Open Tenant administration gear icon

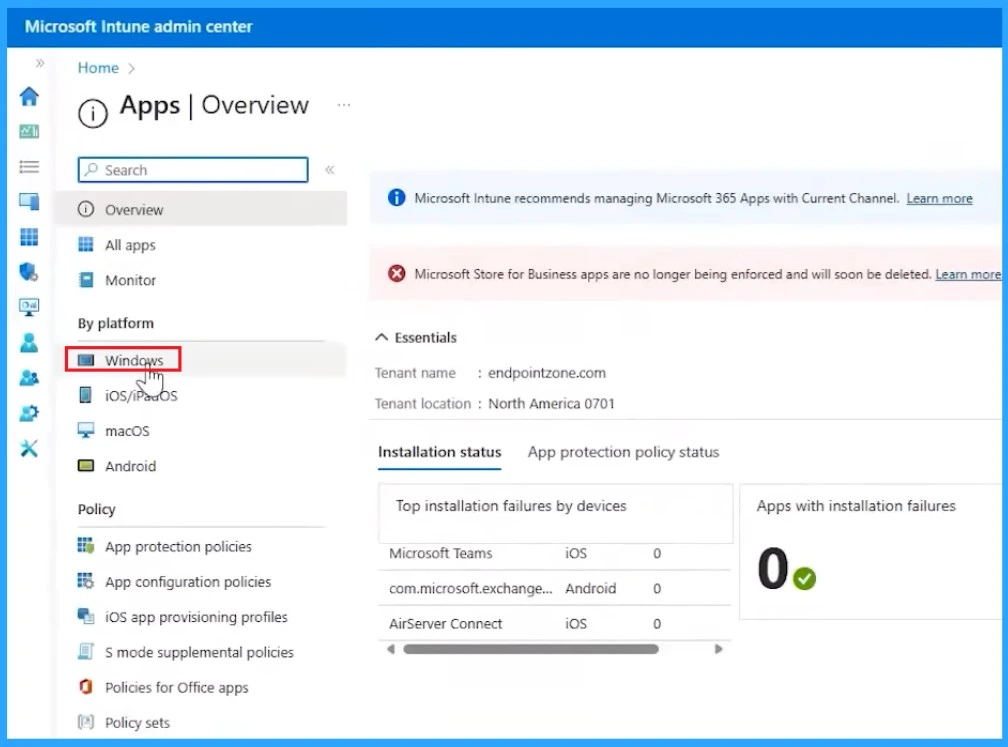[29, 413]
